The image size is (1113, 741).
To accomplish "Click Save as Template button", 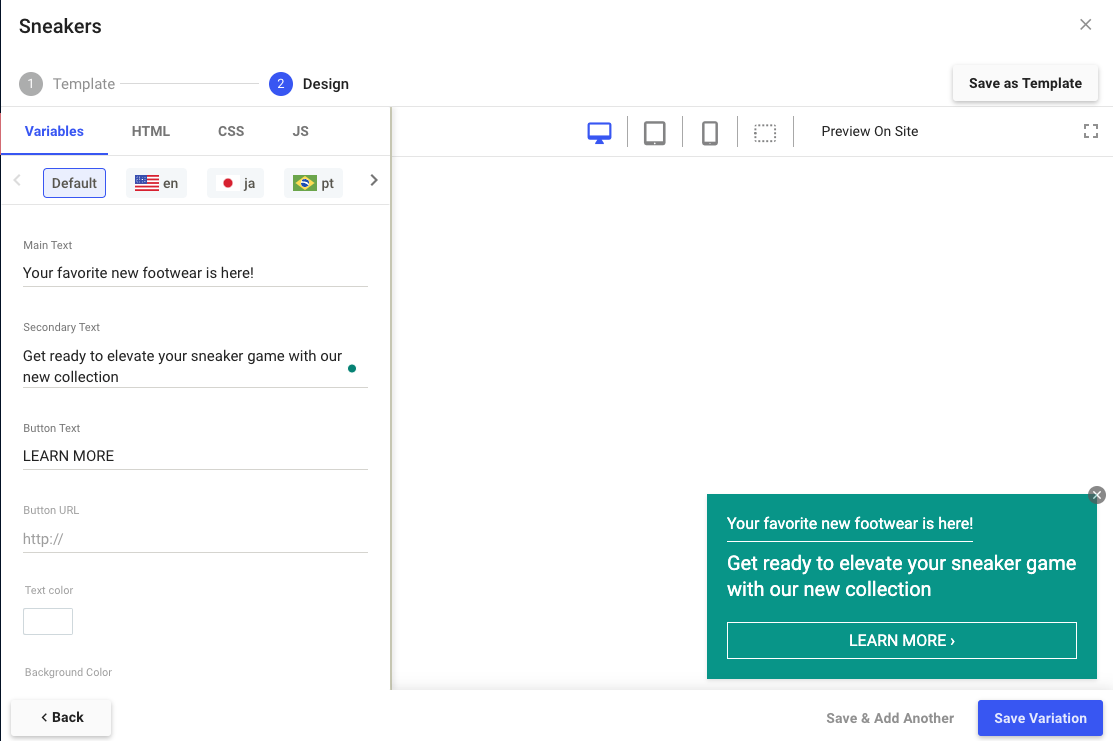I will pyautogui.click(x=1025, y=83).
